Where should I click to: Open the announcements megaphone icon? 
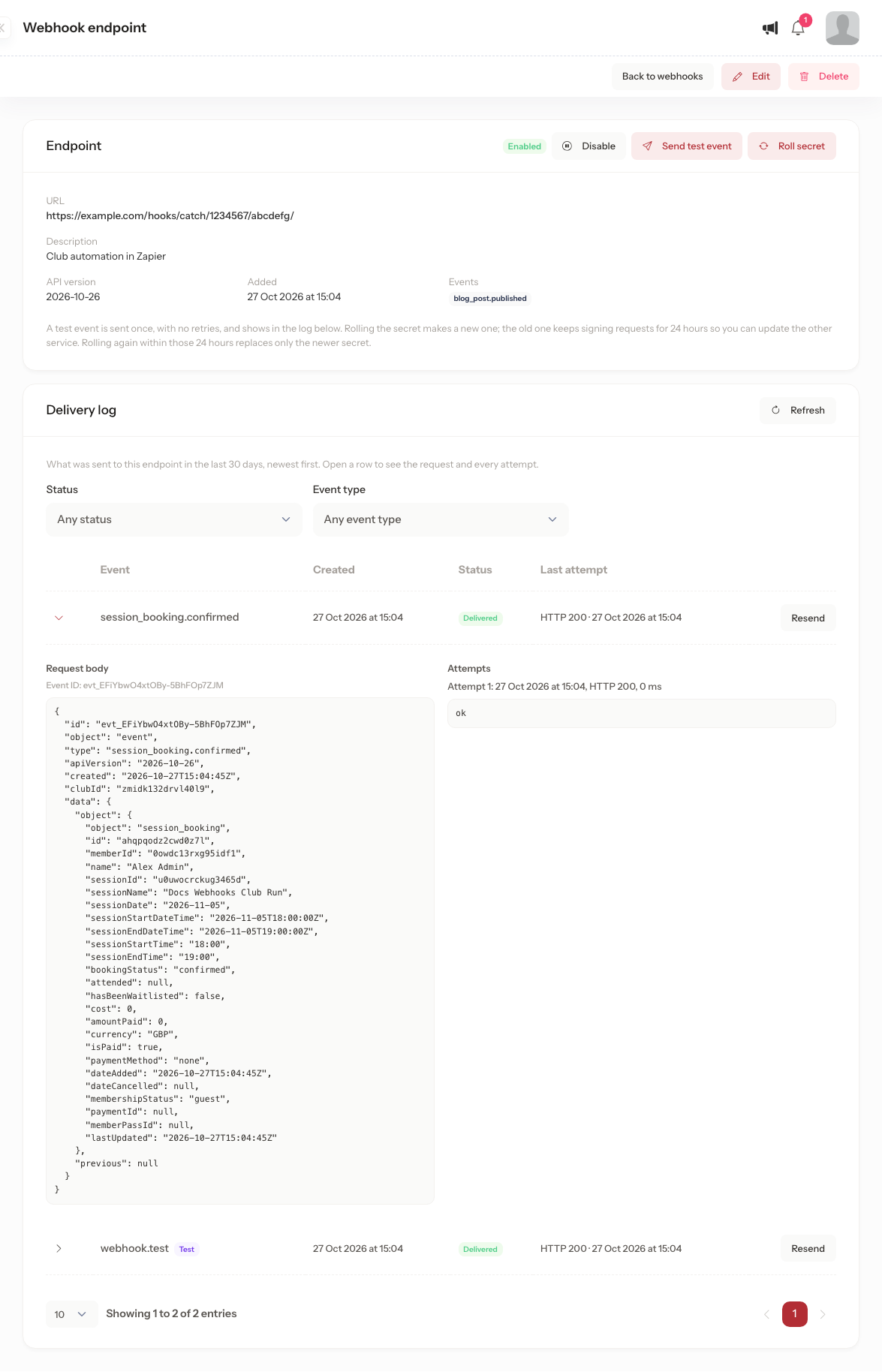pyautogui.click(x=770, y=29)
